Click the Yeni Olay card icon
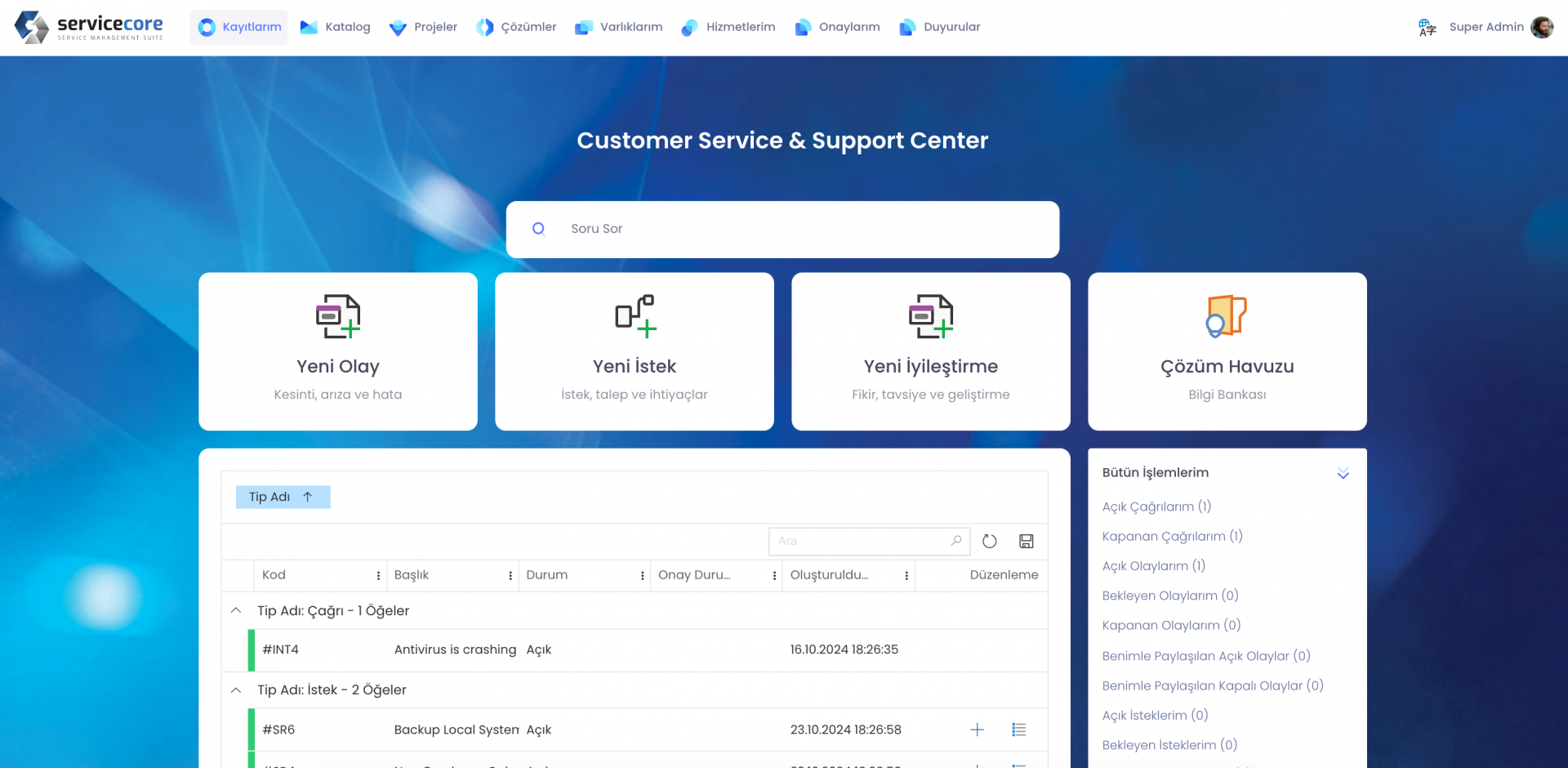Screen dimensions: 1568x768 pos(338,316)
